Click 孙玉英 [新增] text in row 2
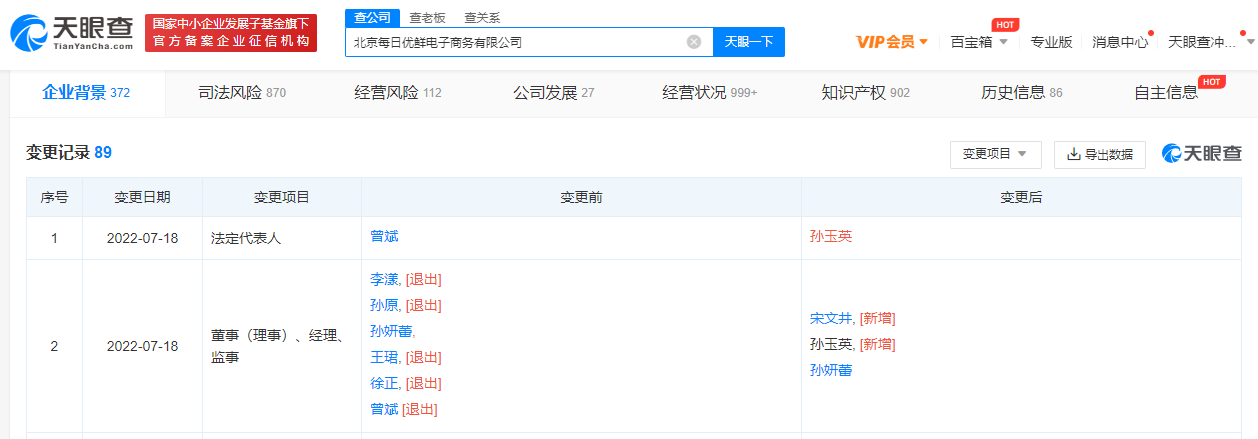Image resolution: width=1258 pixels, height=439 pixels. (x=853, y=344)
